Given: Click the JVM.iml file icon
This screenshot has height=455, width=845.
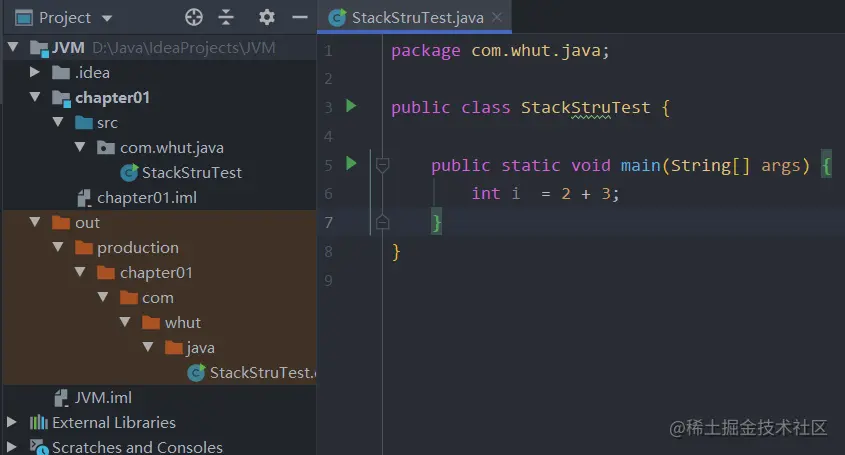Looking at the screenshot, I should click(61, 398).
